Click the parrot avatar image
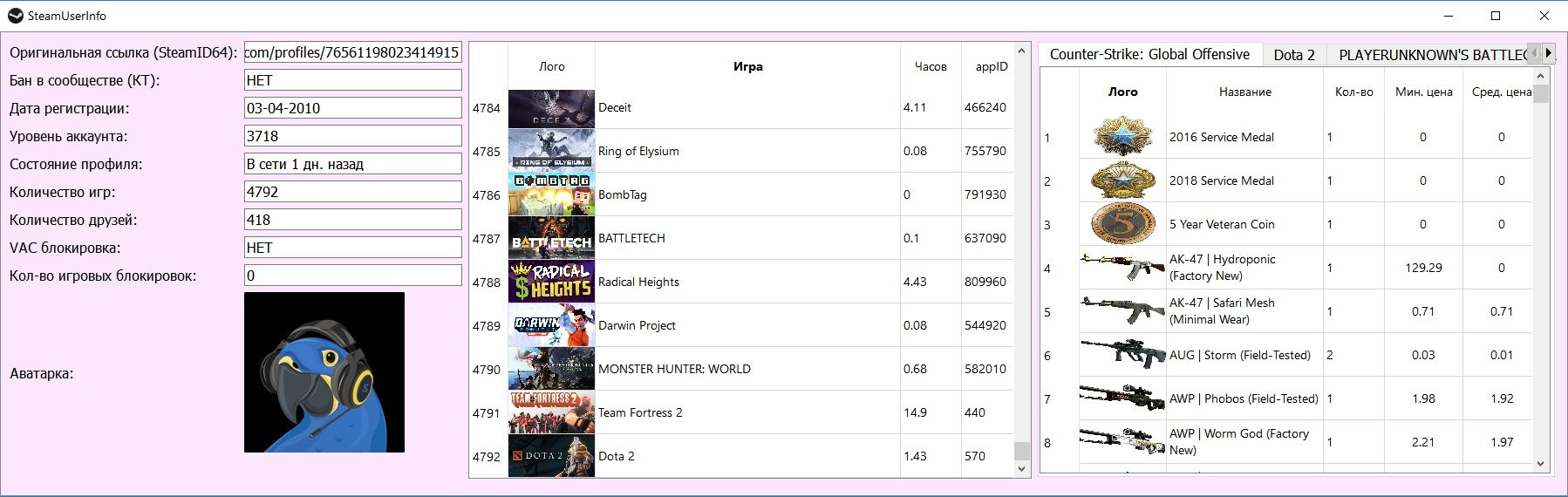Viewport: 1568px width, 497px height. [x=324, y=372]
